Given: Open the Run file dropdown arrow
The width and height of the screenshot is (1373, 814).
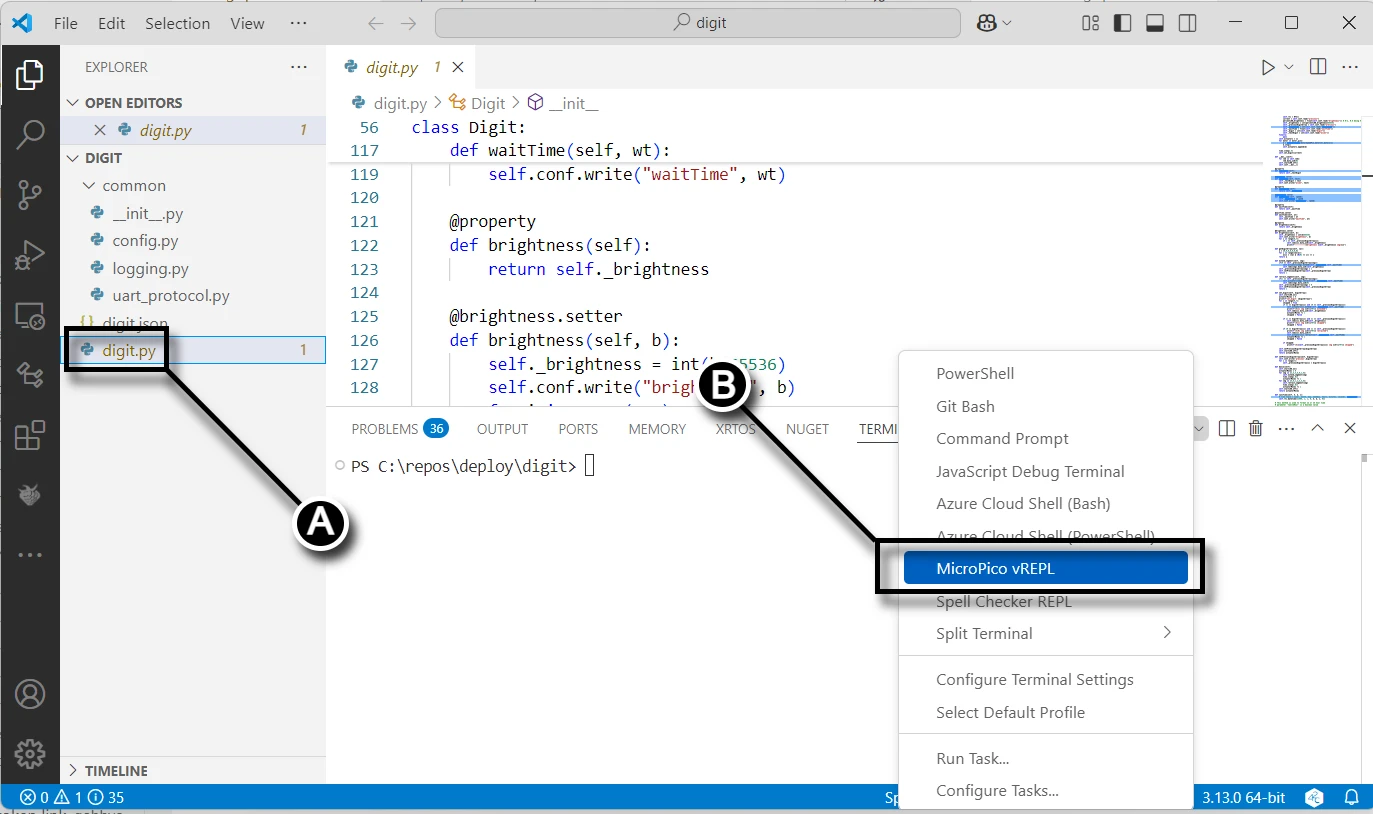Looking at the screenshot, I should coord(1289,67).
